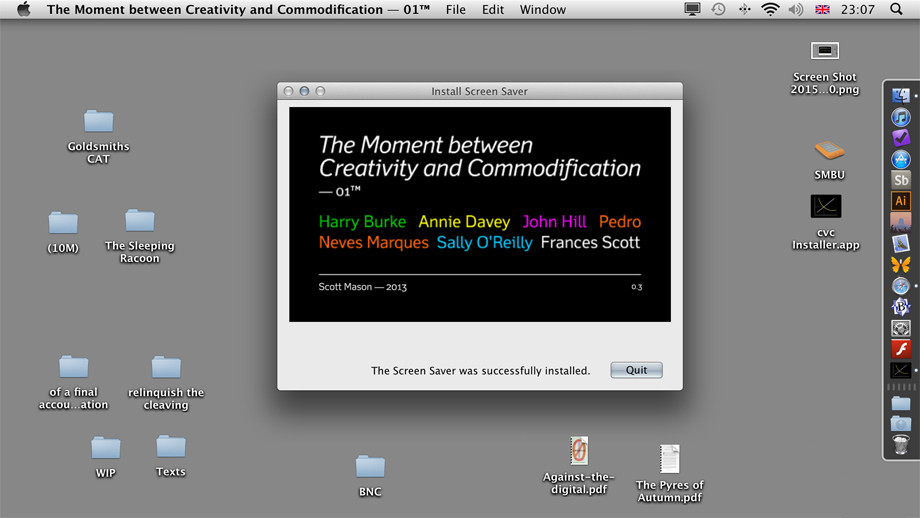Screen dimensions: 920x518
Task: Select The Pyres of Autumn.pdf file
Action: [669, 460]
